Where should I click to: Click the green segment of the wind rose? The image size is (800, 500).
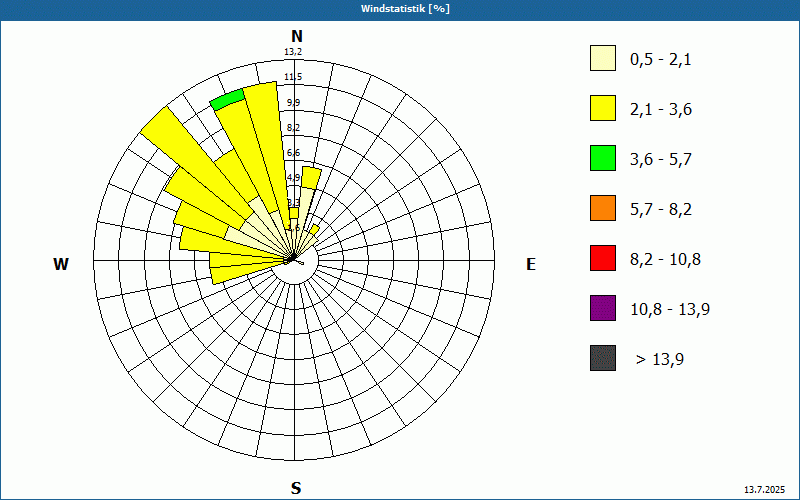pos(228,99)
